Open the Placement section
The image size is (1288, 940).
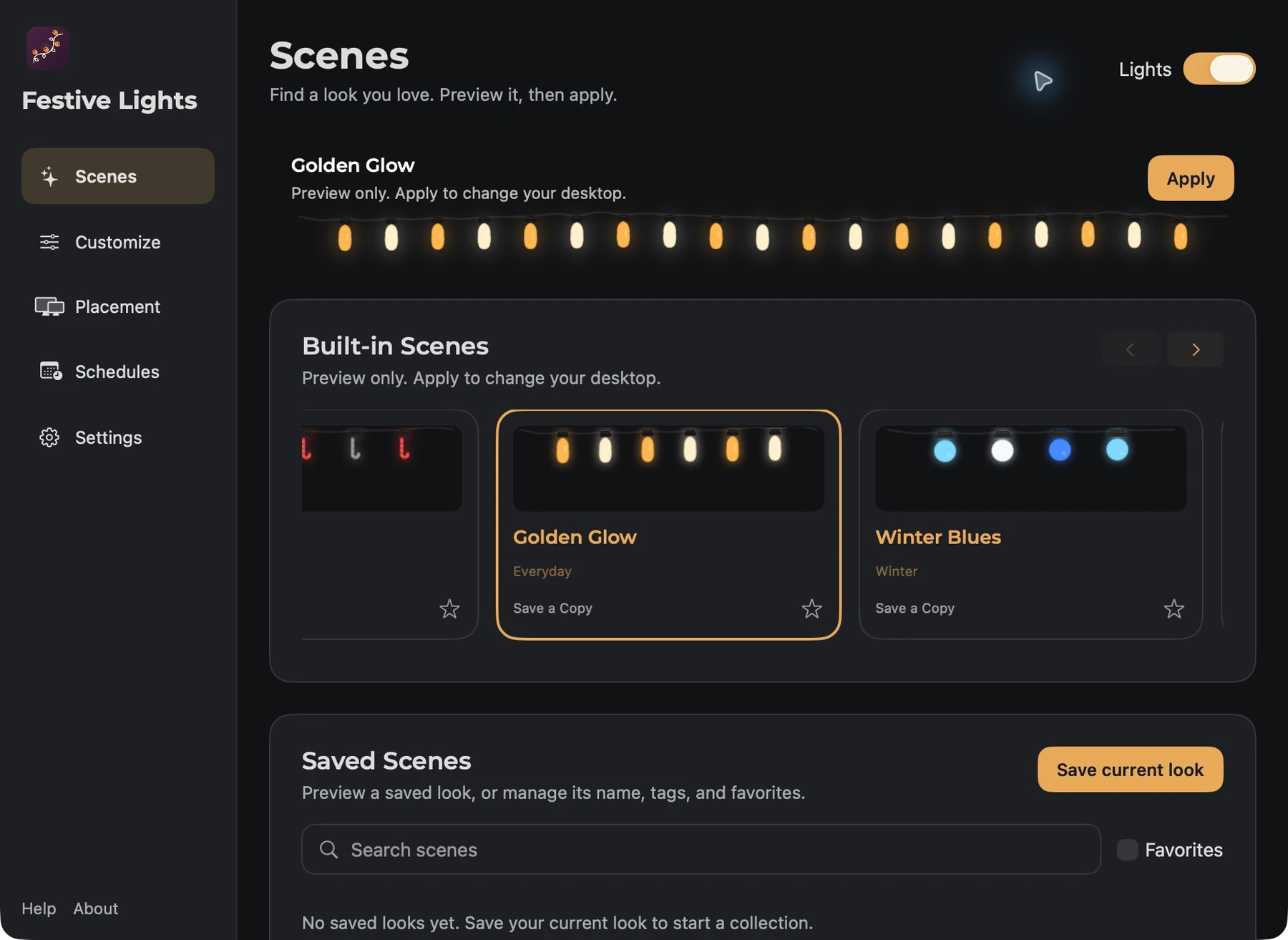click(118, 306)
